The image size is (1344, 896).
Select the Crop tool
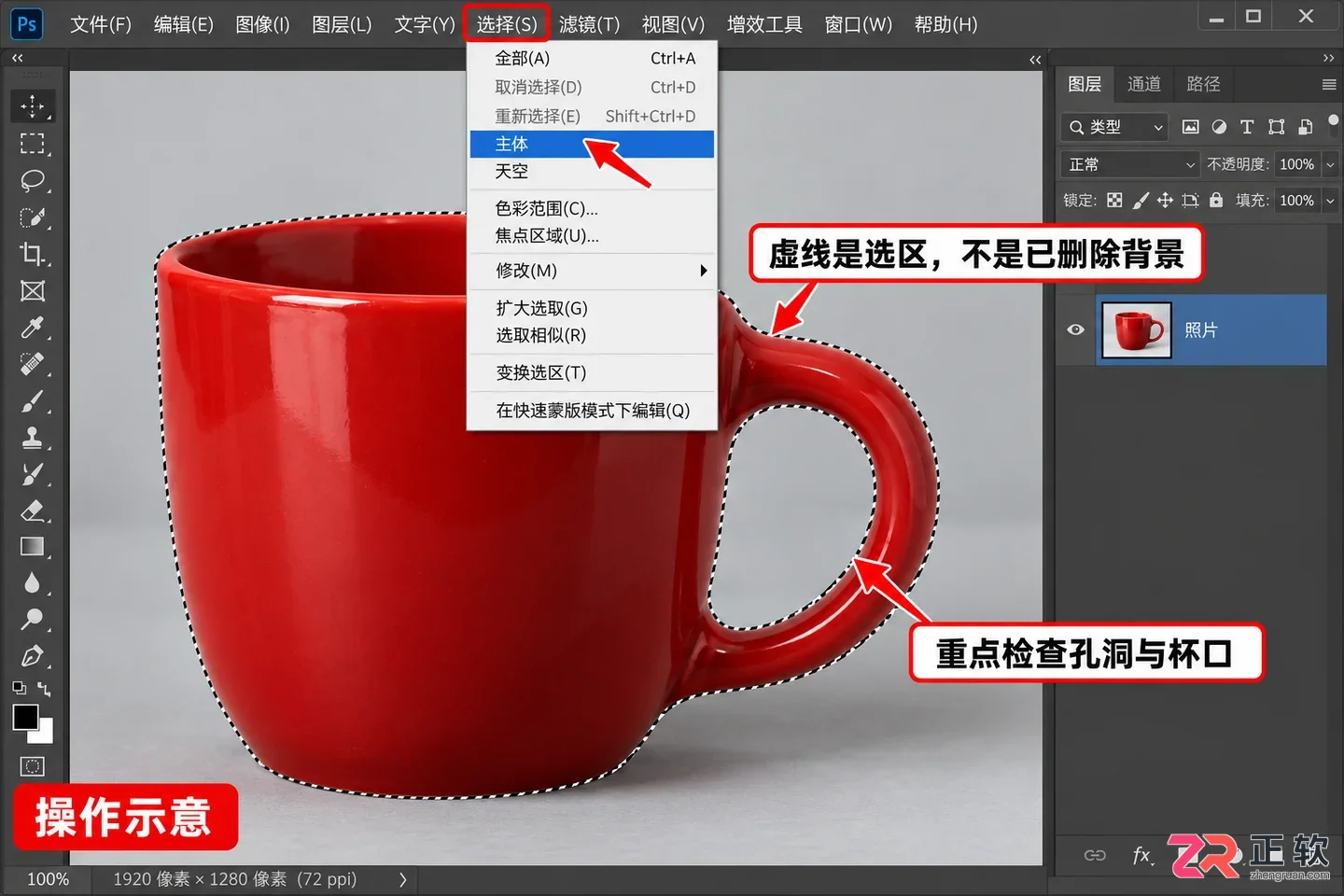pos(33,254)
